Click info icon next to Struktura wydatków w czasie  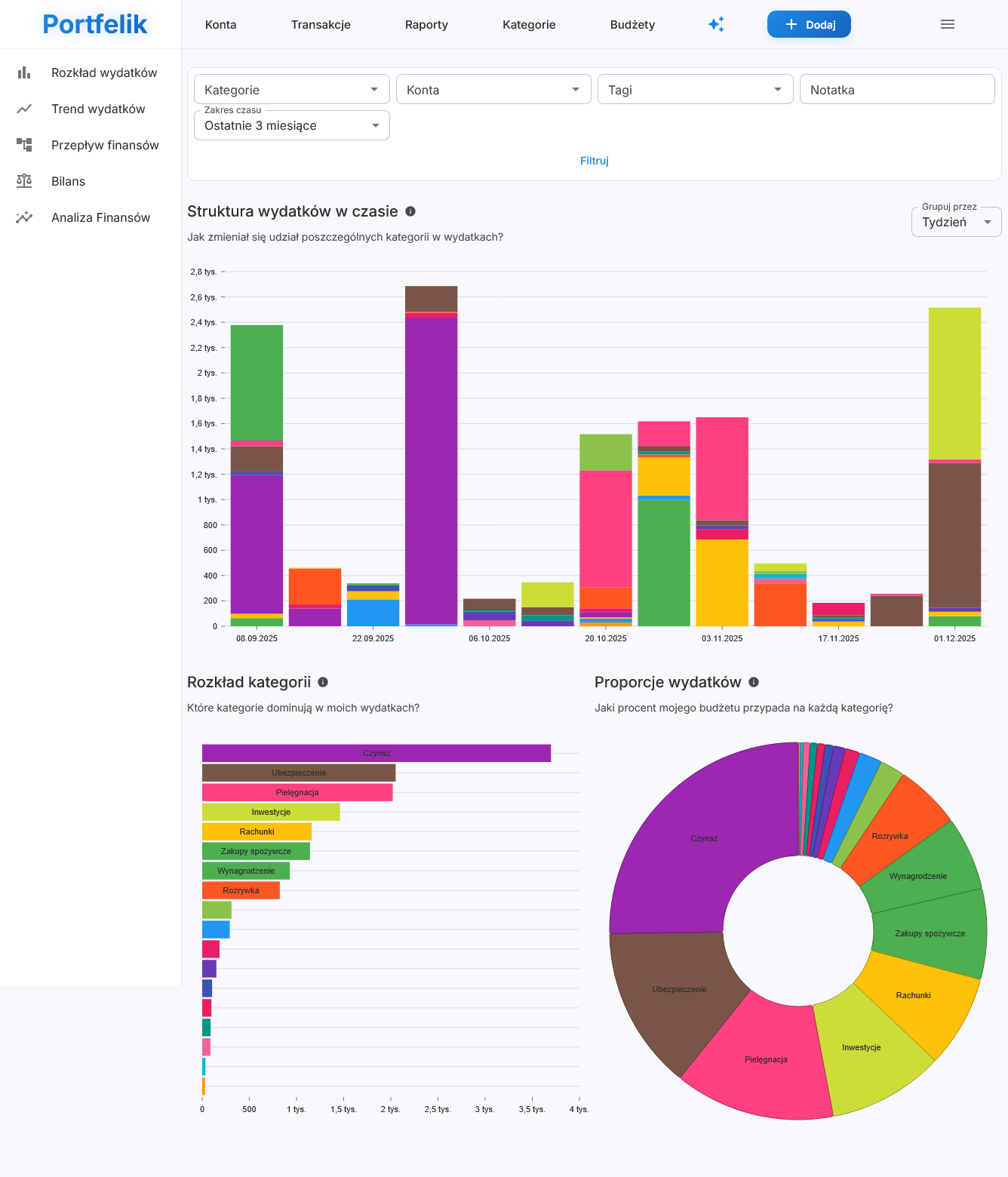coord(410,211)
